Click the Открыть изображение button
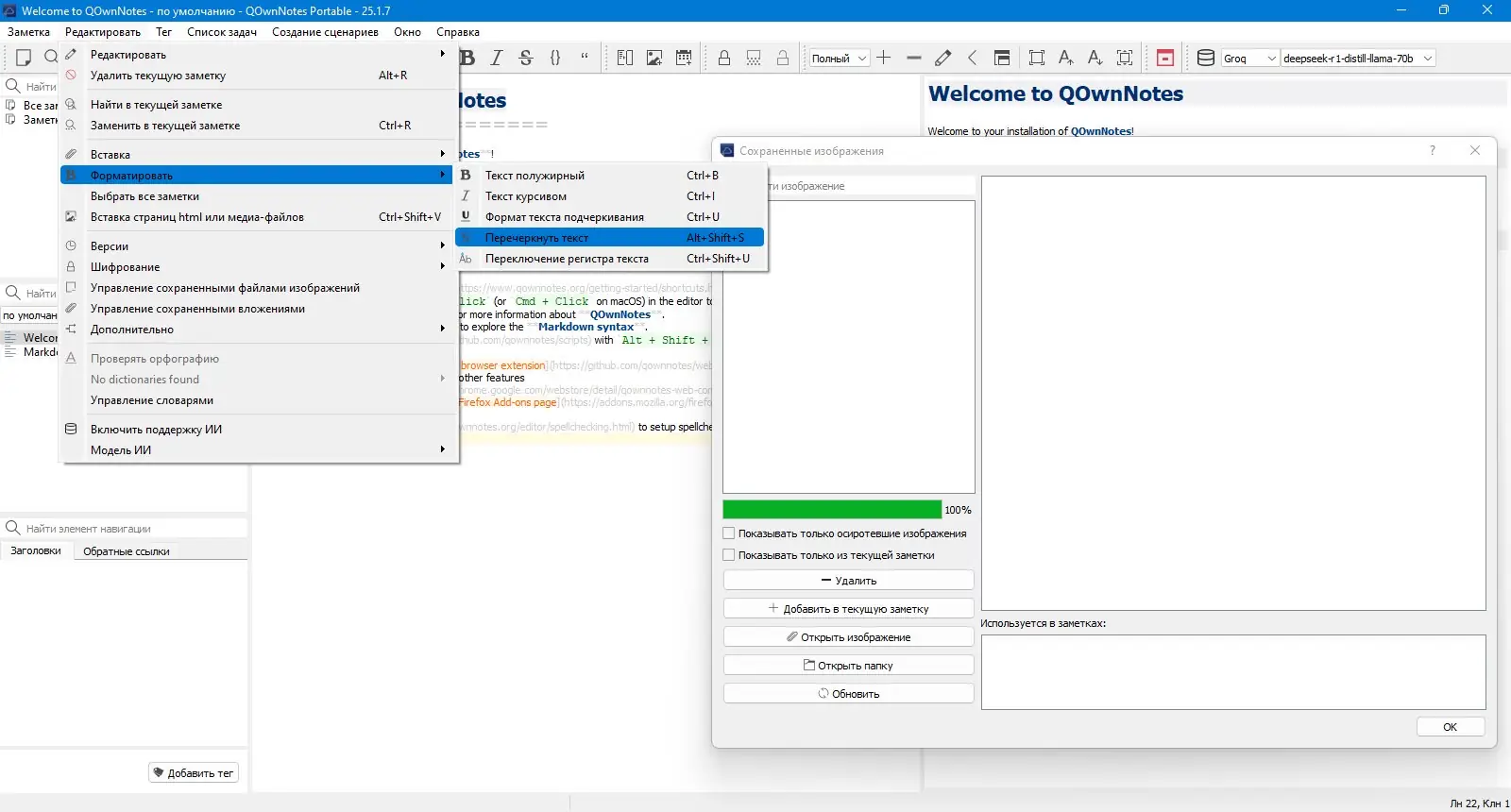This screenshot has height=812, width=1511. (848, 637)
